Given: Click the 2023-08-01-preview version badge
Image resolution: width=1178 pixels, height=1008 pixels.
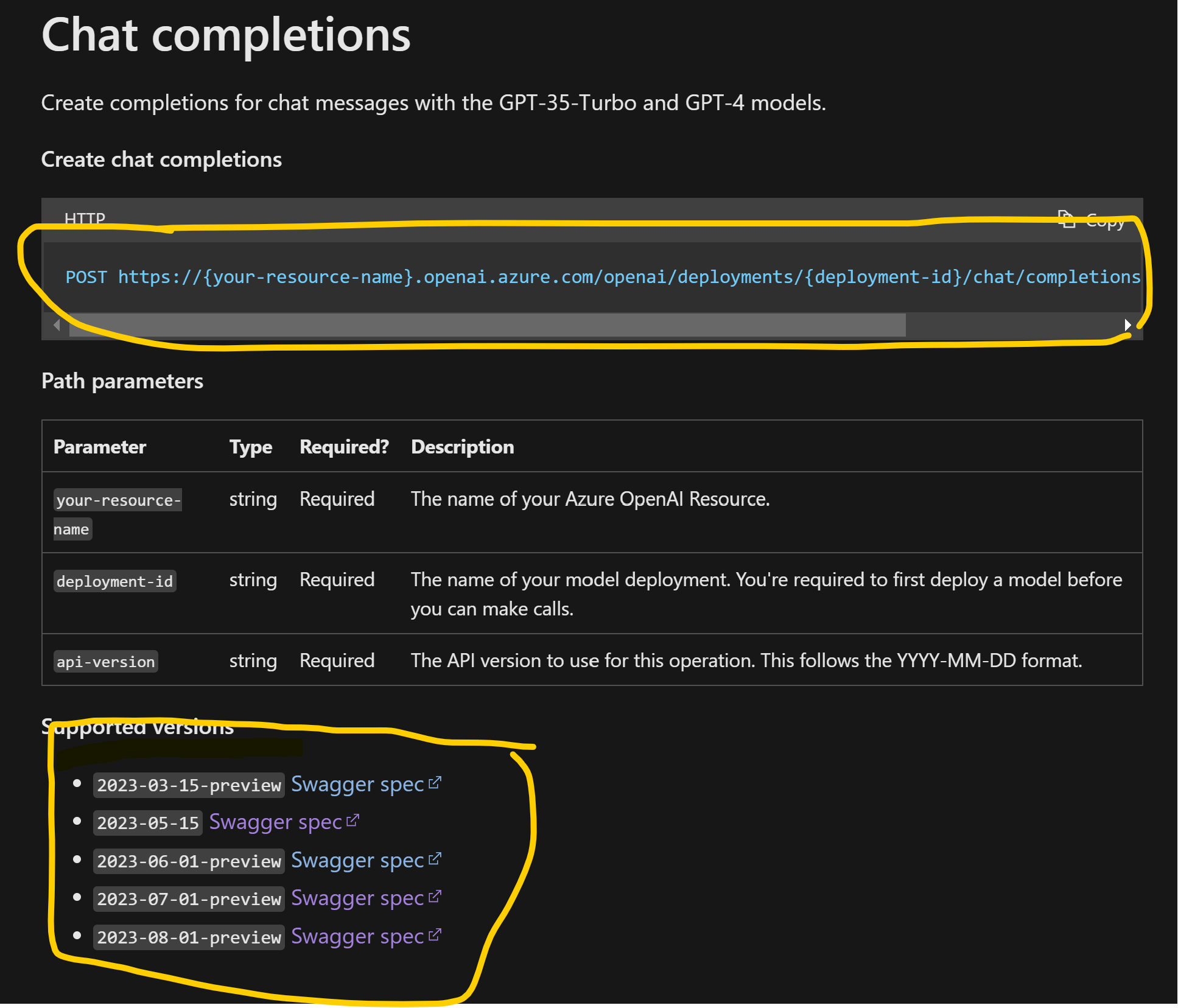Looking at the screenshot, I should click(189, 937).
